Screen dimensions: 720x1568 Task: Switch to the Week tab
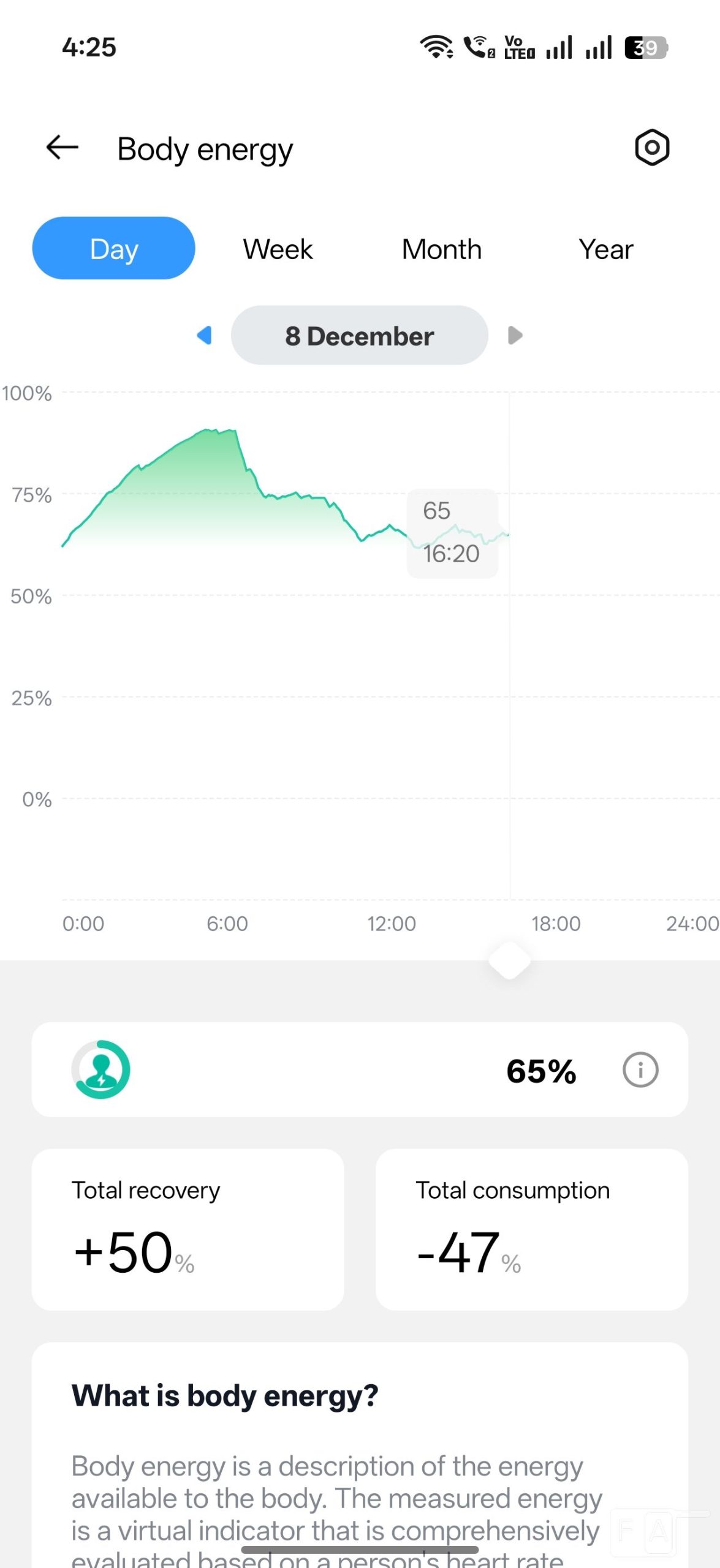click(278, 249)
